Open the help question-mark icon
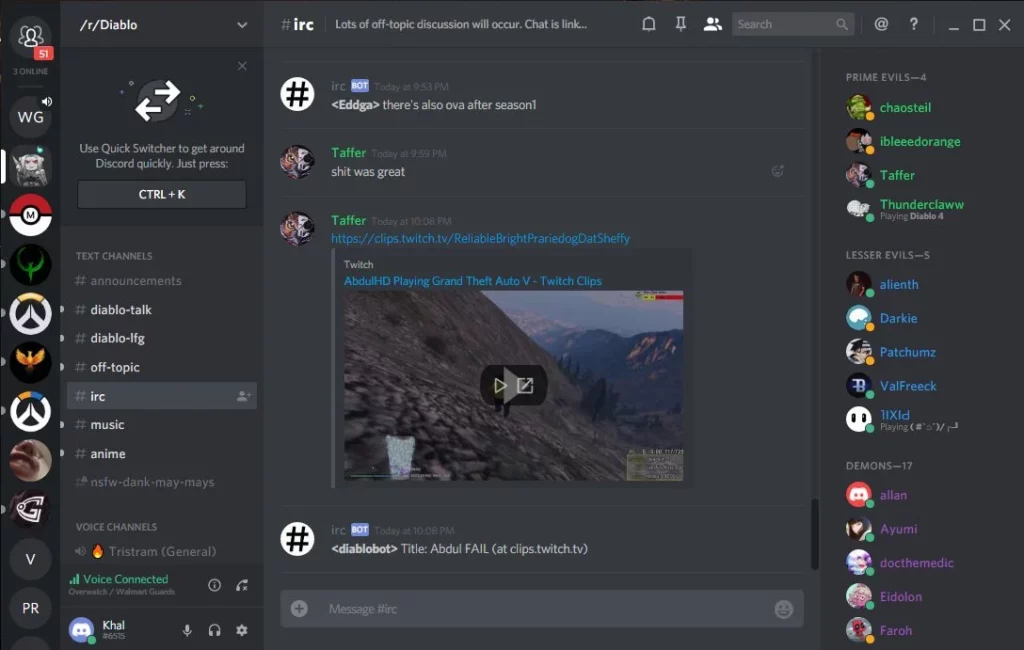Viewport: 1024px width, 650px height. (914, 24)
